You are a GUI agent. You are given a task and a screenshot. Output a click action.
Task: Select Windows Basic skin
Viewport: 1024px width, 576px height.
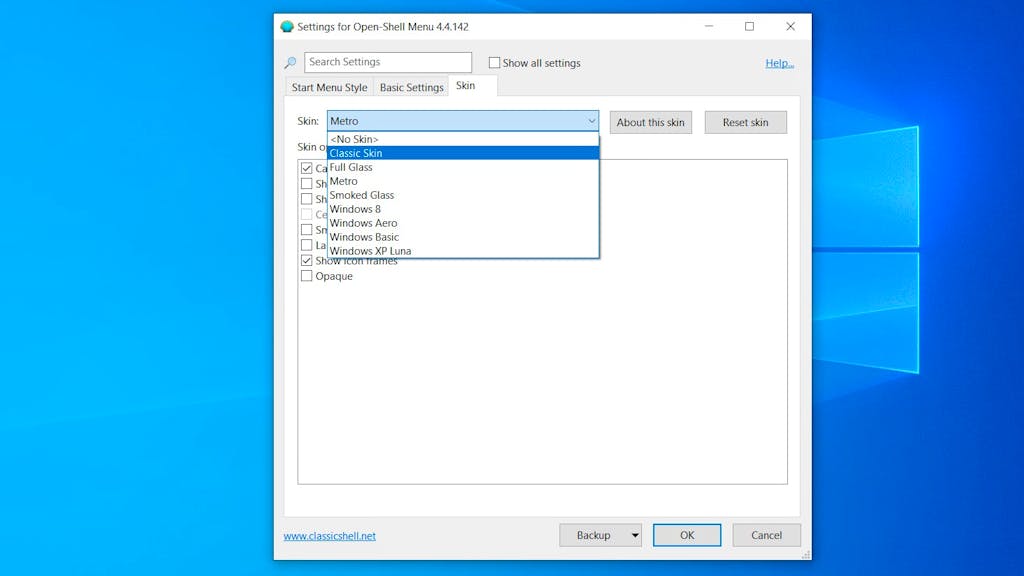(x=462, y=237)
